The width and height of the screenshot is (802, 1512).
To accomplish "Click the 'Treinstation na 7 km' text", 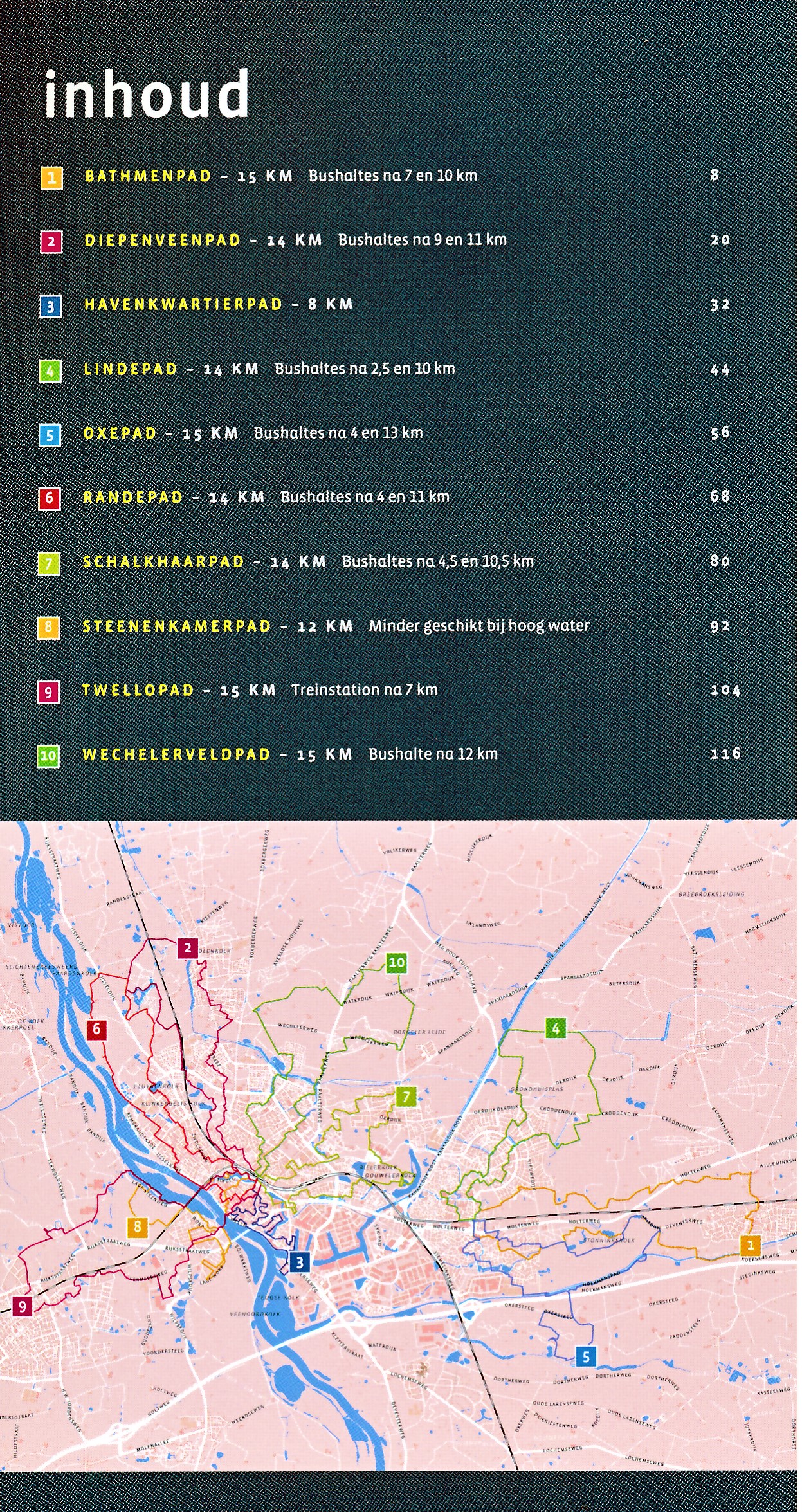I will pos(364,690).
